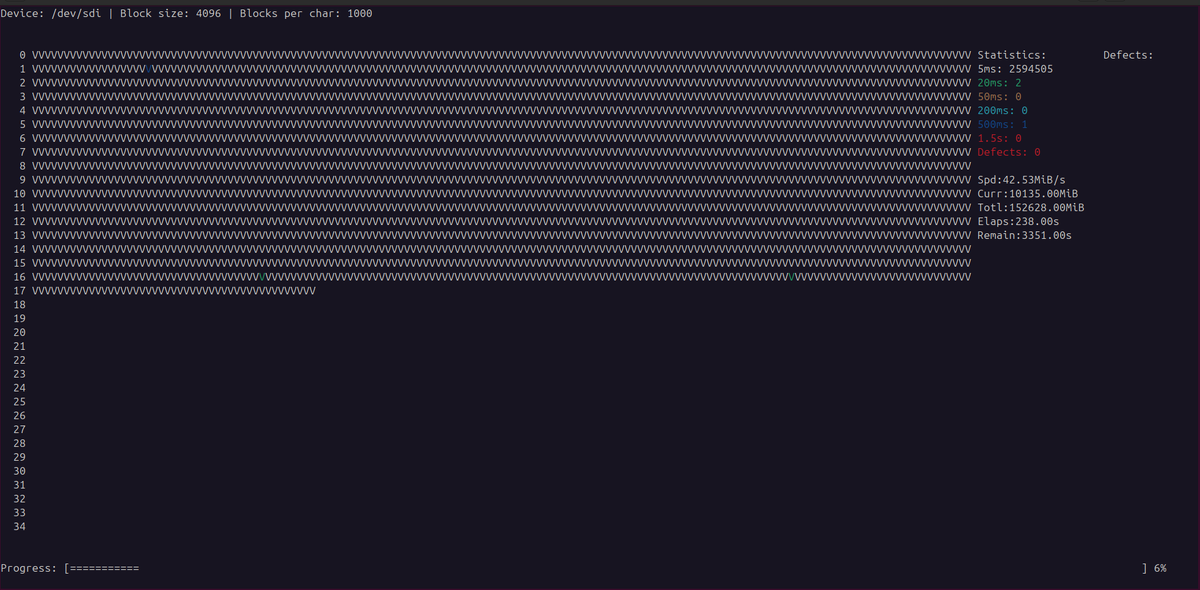Screen dimensions: 1200x590
Task: Click row number 30 label
Action: (19, 471)
